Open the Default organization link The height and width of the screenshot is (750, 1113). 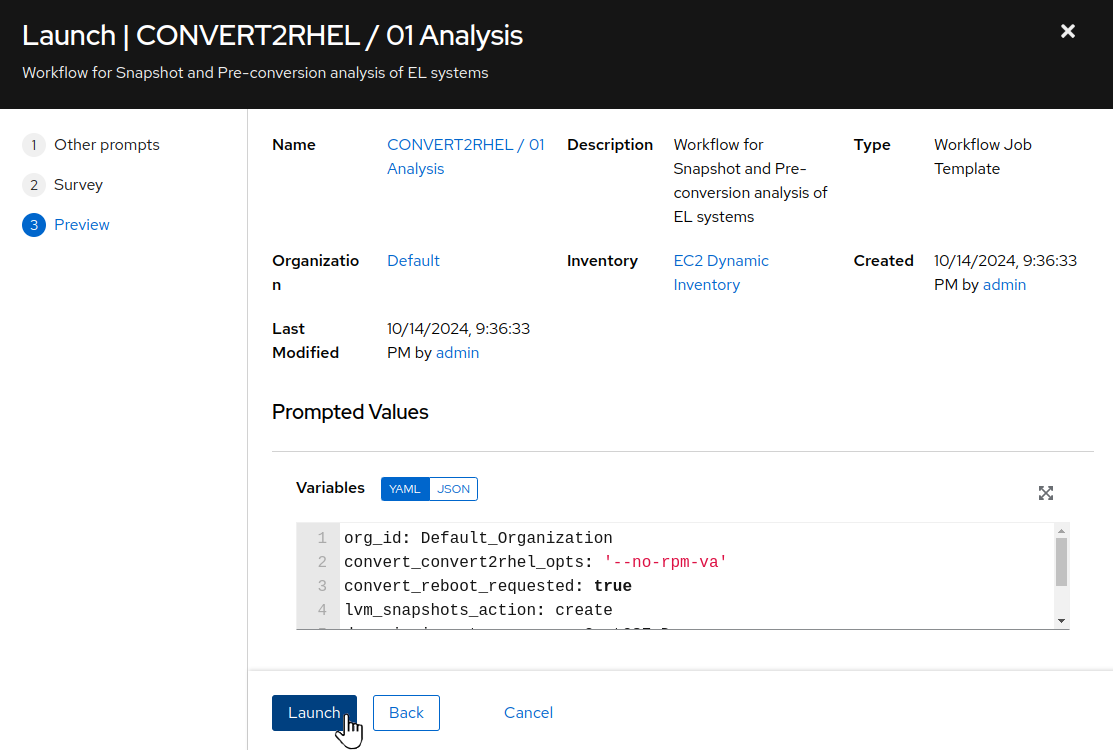pos(413,260)
